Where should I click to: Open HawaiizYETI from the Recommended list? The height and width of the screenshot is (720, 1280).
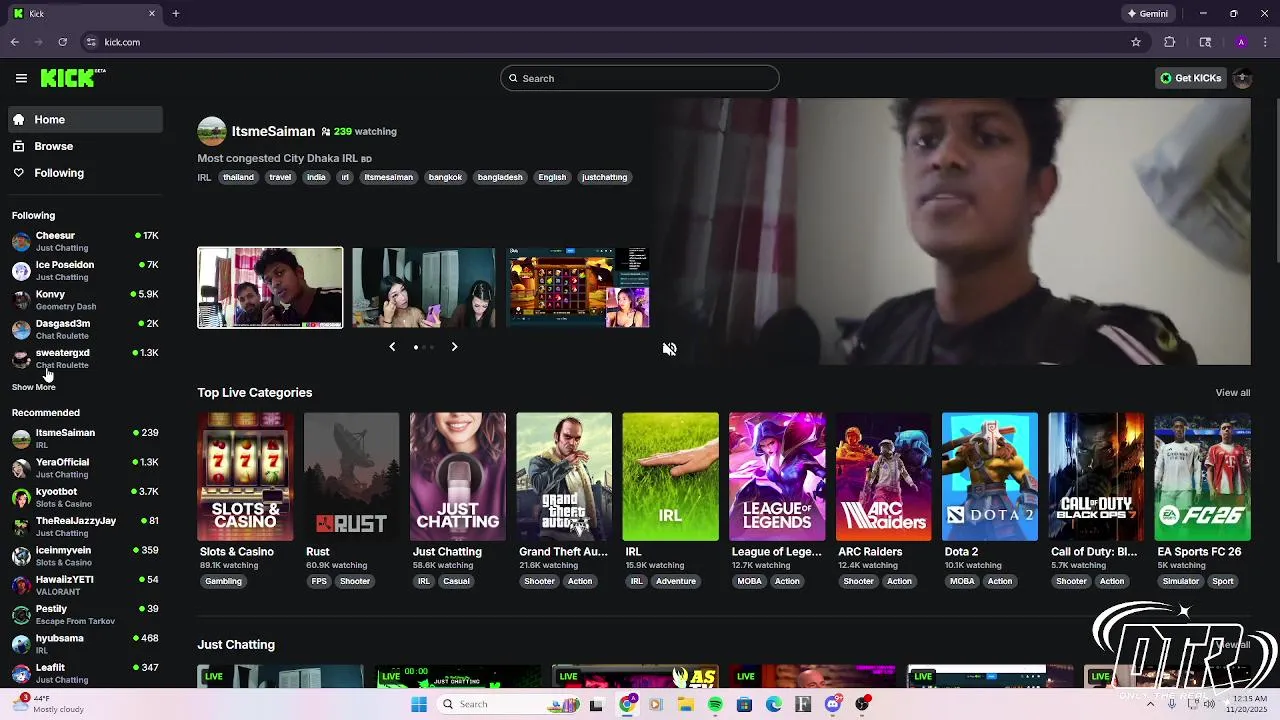click(86, 585)
